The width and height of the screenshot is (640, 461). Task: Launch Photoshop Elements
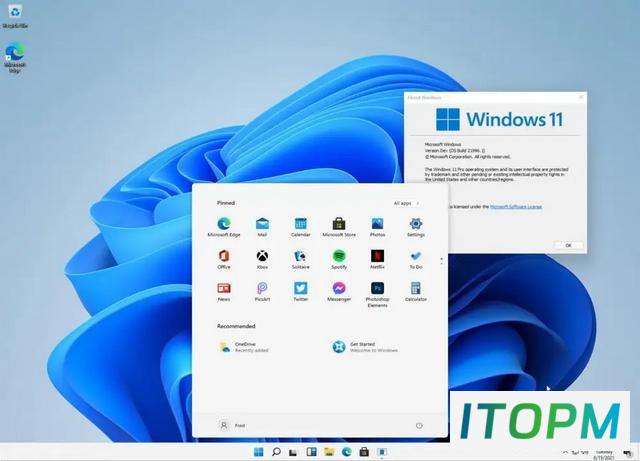point(377,294)
